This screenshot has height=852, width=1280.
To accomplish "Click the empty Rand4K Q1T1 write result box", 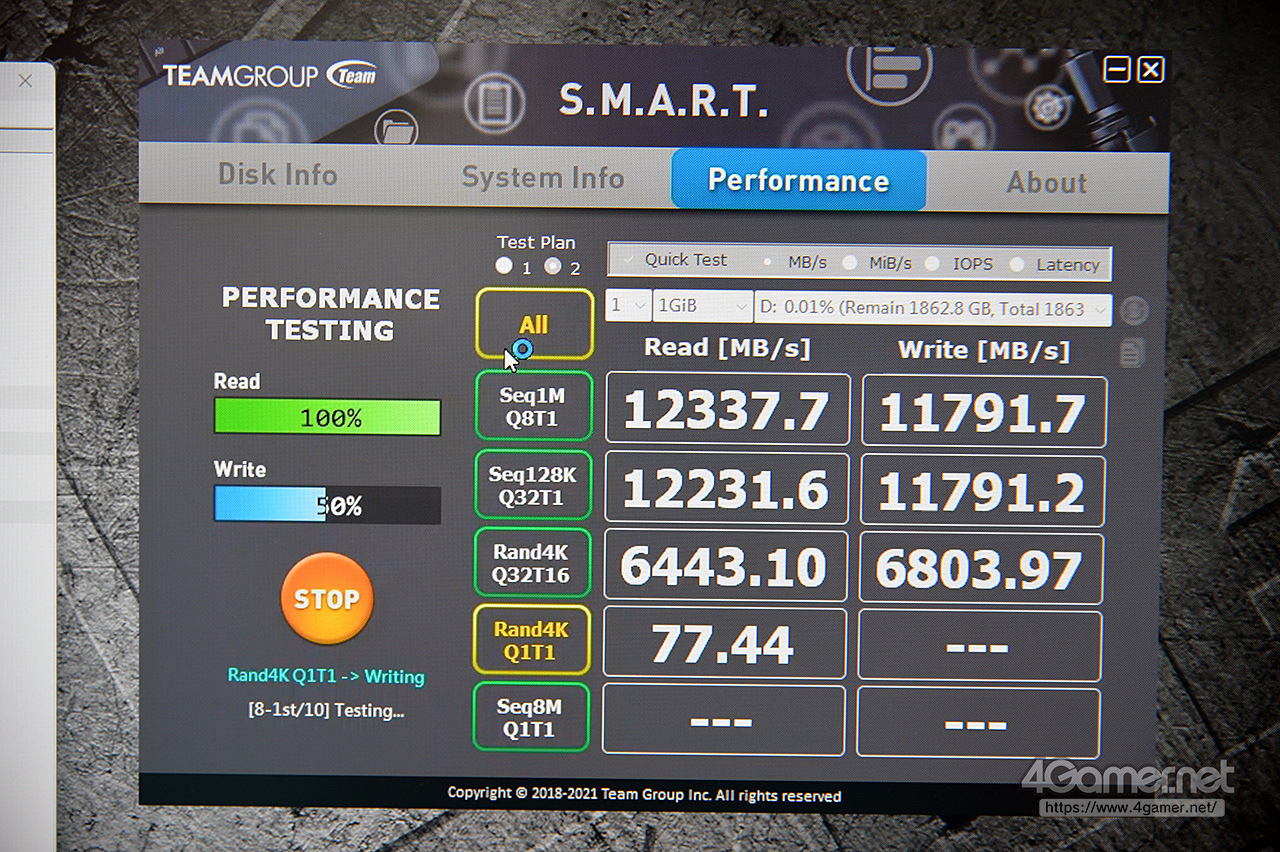I will click(980, 646).
